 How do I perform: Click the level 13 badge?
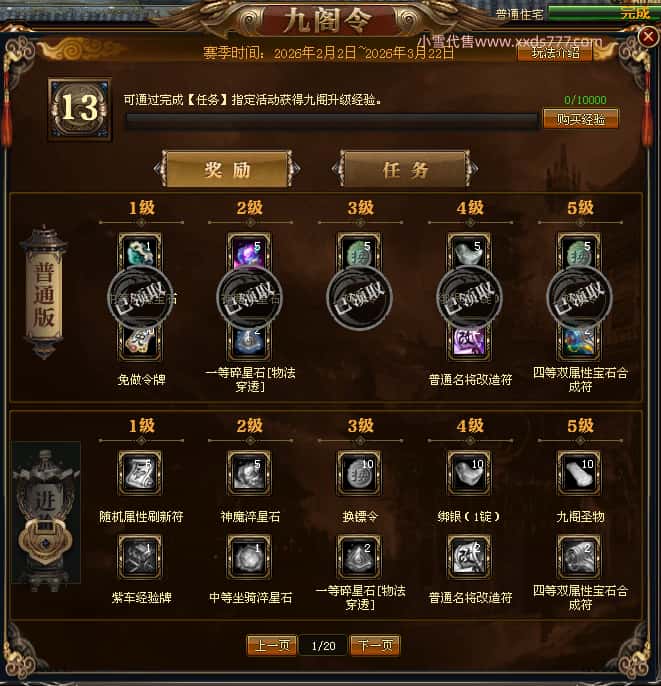[80, 109]
